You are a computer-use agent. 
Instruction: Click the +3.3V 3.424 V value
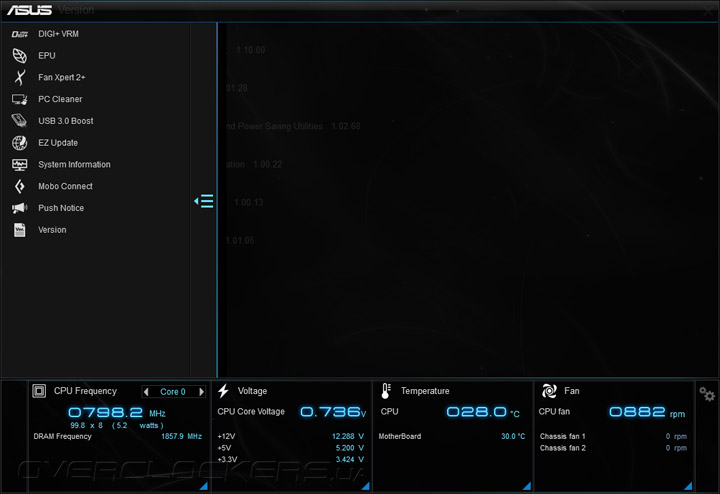tap(349, 459)
